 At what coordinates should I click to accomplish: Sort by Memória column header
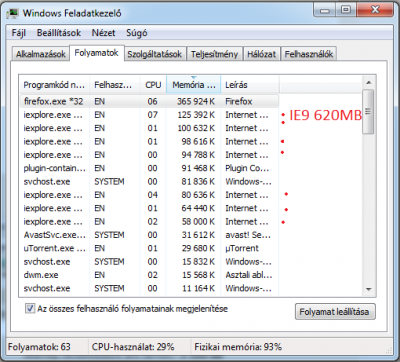coord(194,85)
